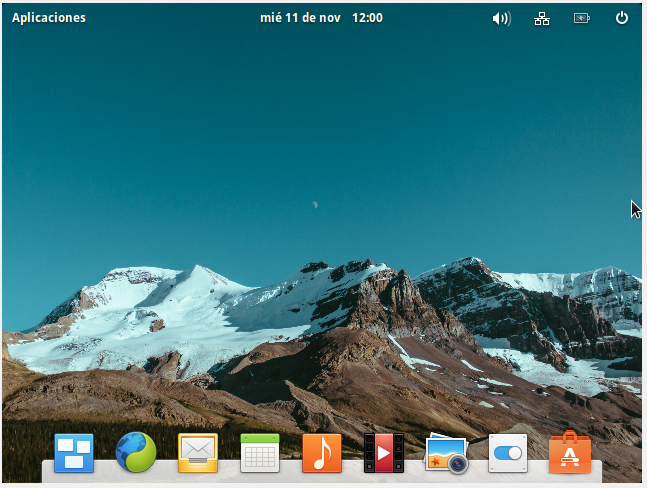Click empty panel space right of Aplicaciones

click(x=170, y=18)
